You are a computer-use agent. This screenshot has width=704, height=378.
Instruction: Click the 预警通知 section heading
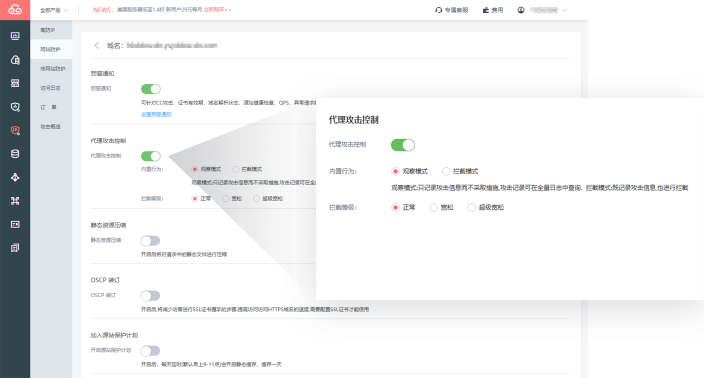[102, 73]
